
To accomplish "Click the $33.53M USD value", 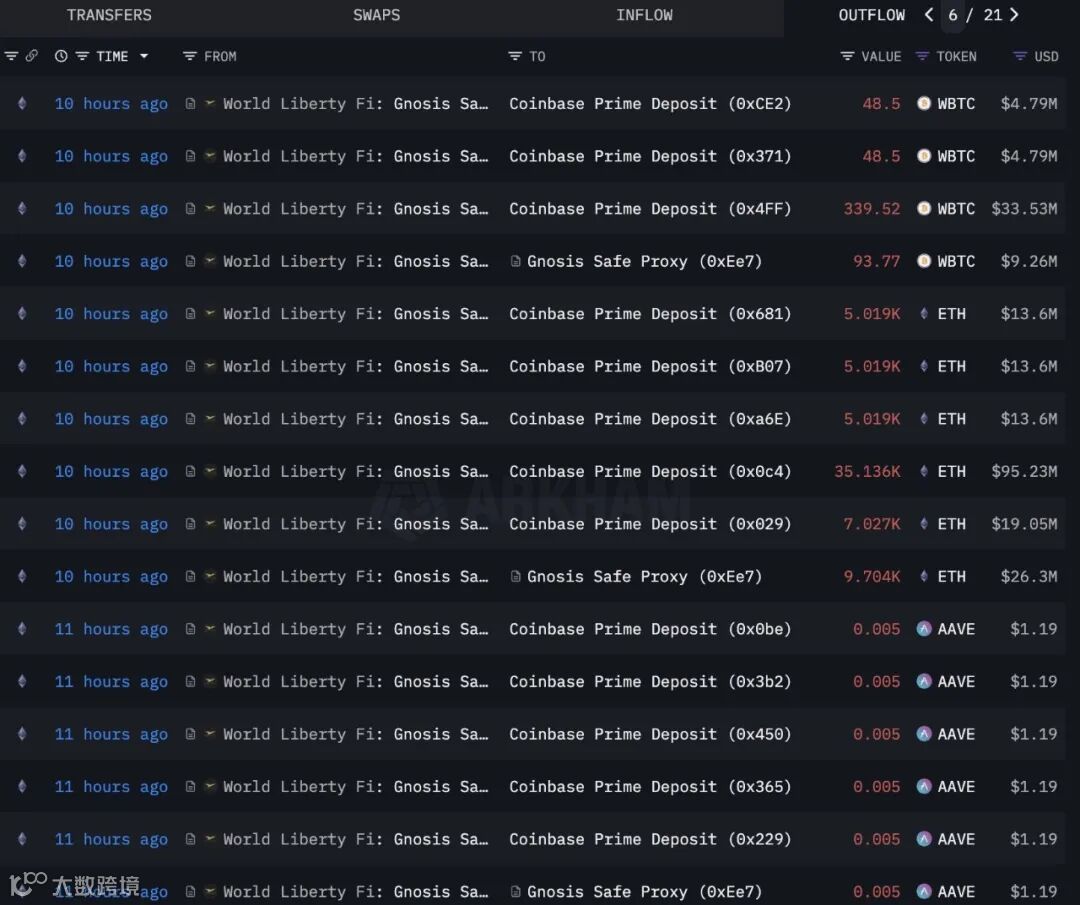I will coord(1024,209).
